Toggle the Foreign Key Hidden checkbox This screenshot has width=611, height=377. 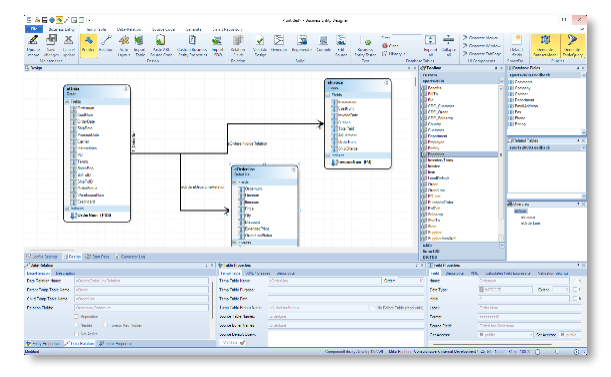coord(106,325)
